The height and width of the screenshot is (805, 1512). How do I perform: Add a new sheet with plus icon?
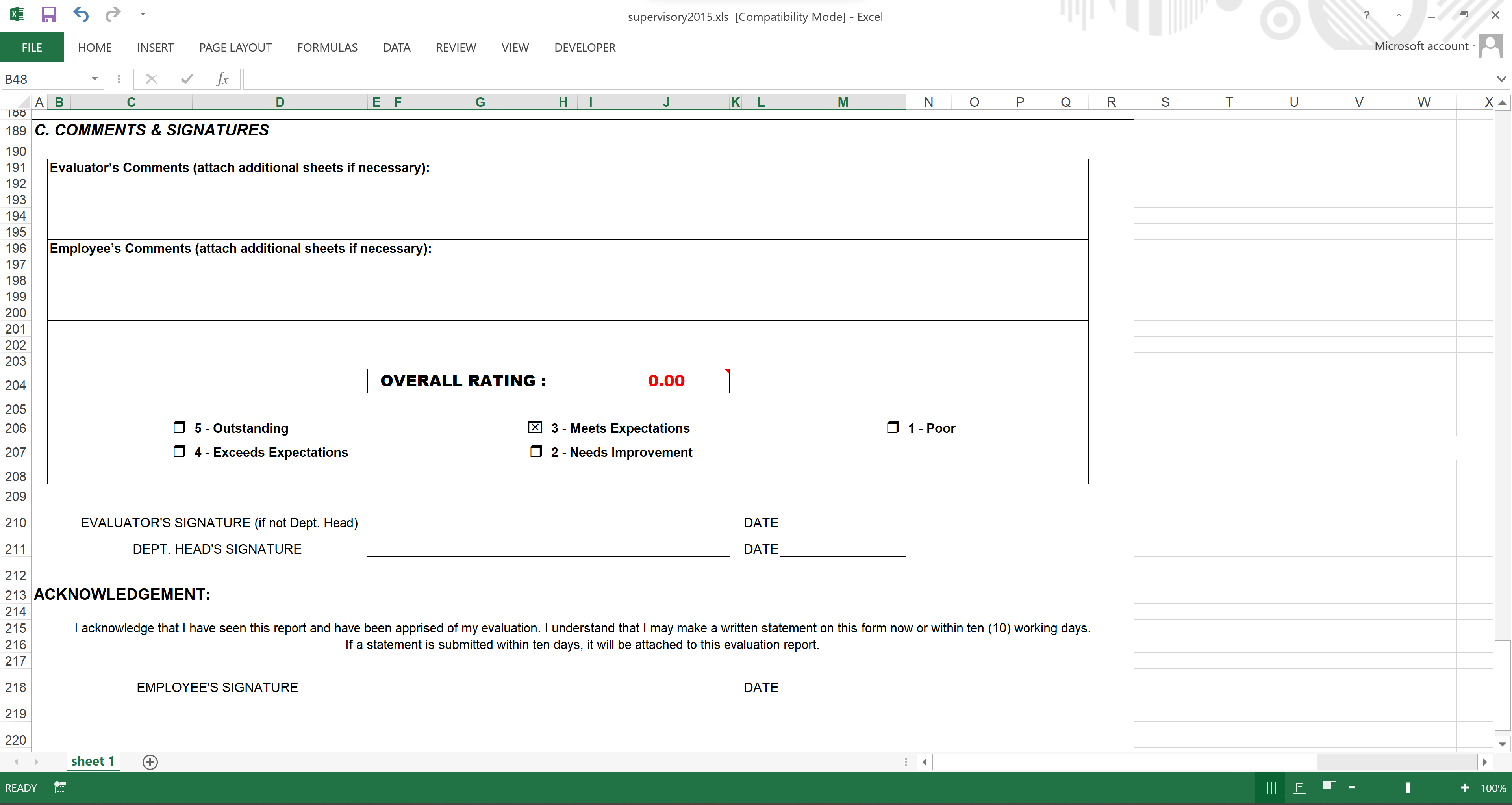pyautogui.click(x=150, y=762)
